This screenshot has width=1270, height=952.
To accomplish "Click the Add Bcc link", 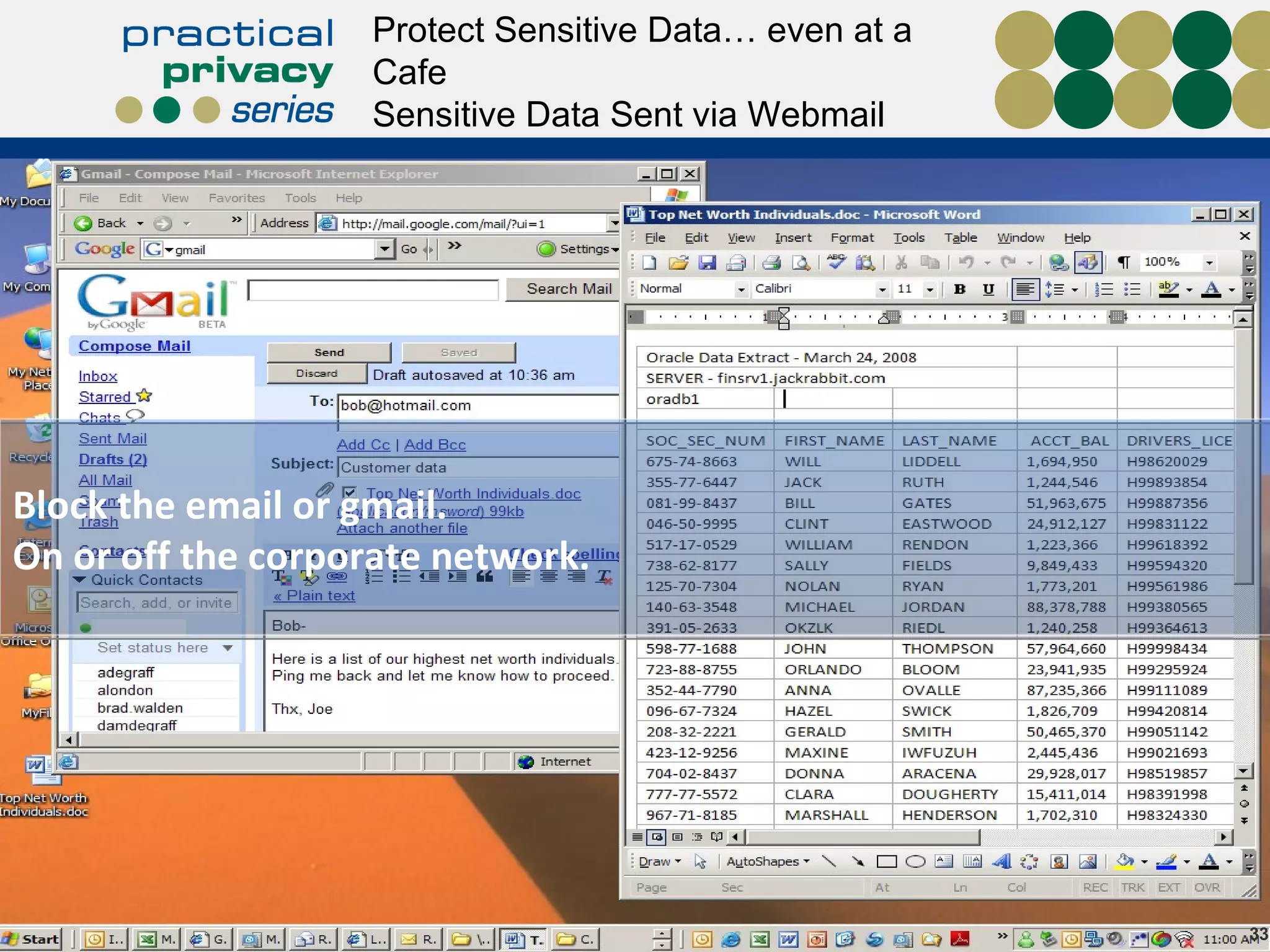I will click(x=435, y=445).
